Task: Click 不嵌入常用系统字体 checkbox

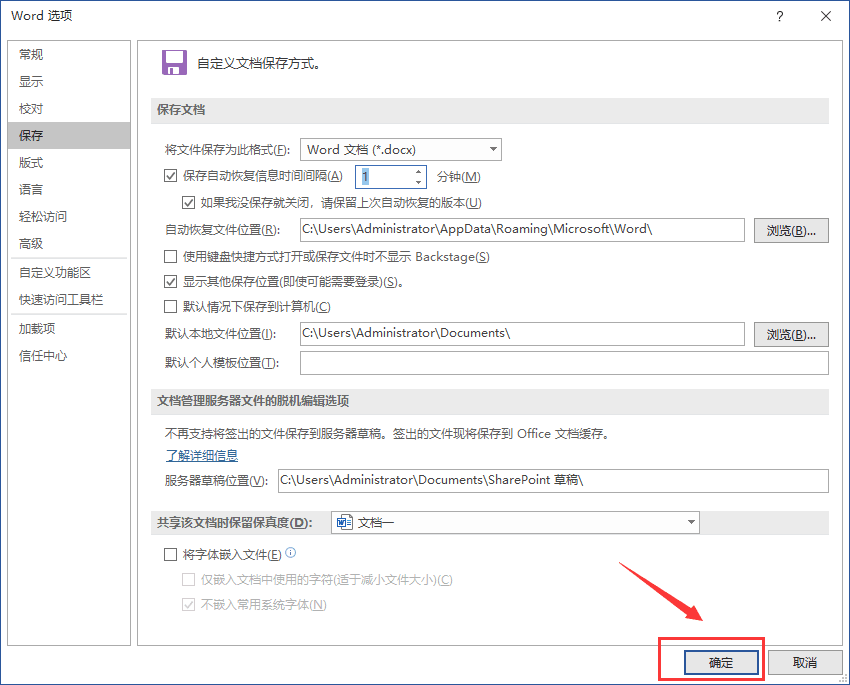Action: tap(188, 605)
